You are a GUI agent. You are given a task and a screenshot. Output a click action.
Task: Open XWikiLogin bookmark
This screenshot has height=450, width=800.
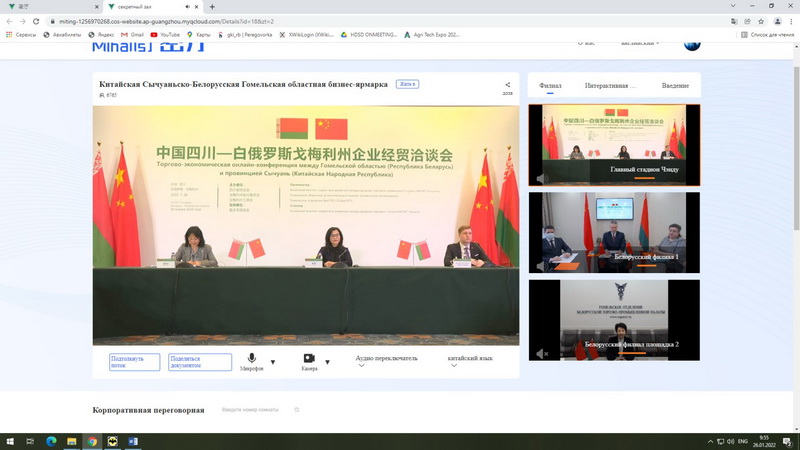[306, 35]
